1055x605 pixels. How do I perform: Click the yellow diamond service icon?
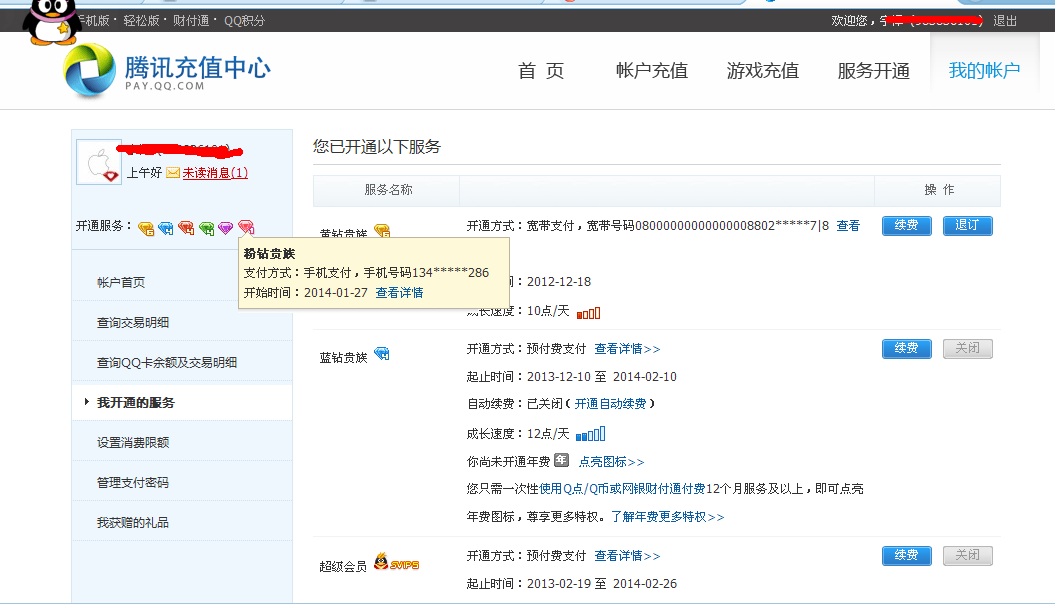coord(146,228)
